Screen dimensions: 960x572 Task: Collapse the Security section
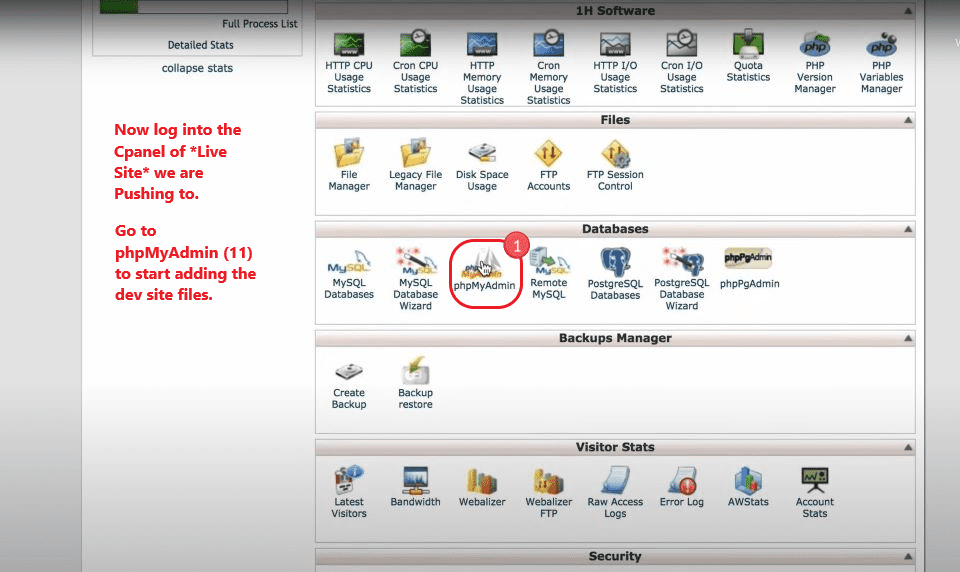(908, 556)
